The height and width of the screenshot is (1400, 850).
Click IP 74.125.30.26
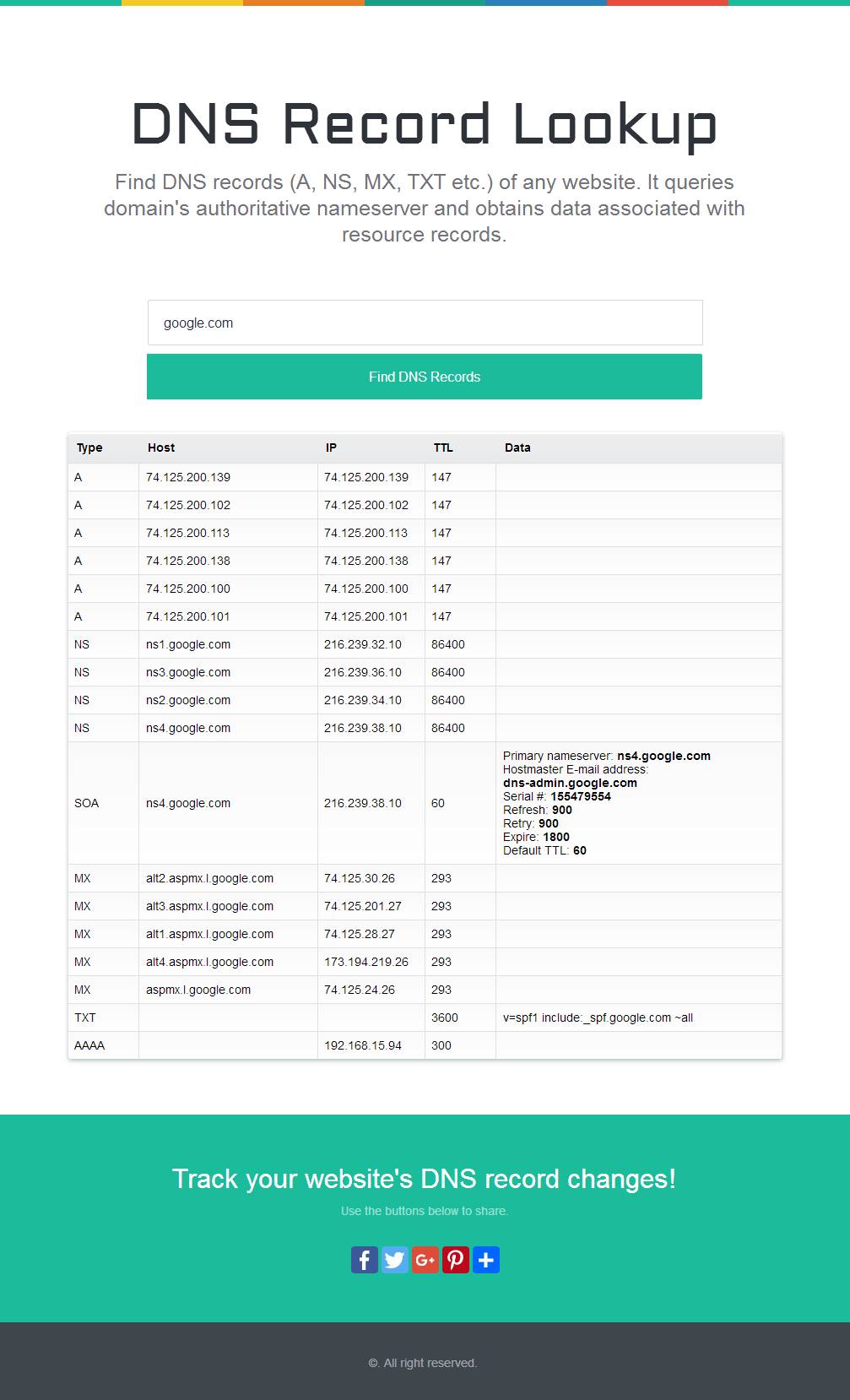click(360, 878)
